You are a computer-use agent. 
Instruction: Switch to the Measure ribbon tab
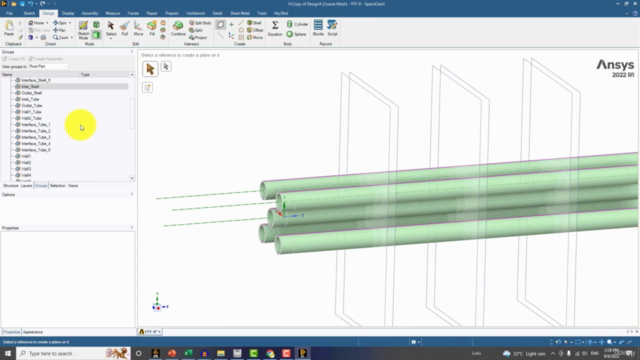113,13
